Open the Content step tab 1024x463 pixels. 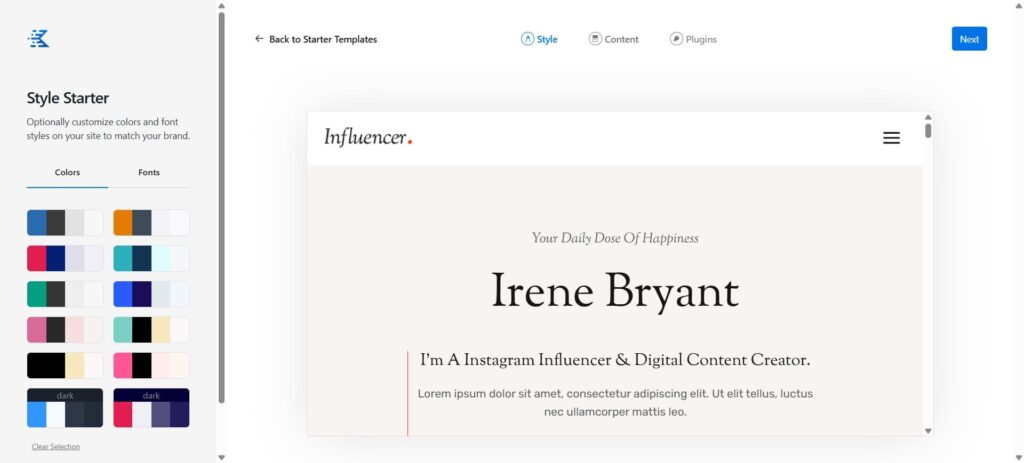click(614, 39)
